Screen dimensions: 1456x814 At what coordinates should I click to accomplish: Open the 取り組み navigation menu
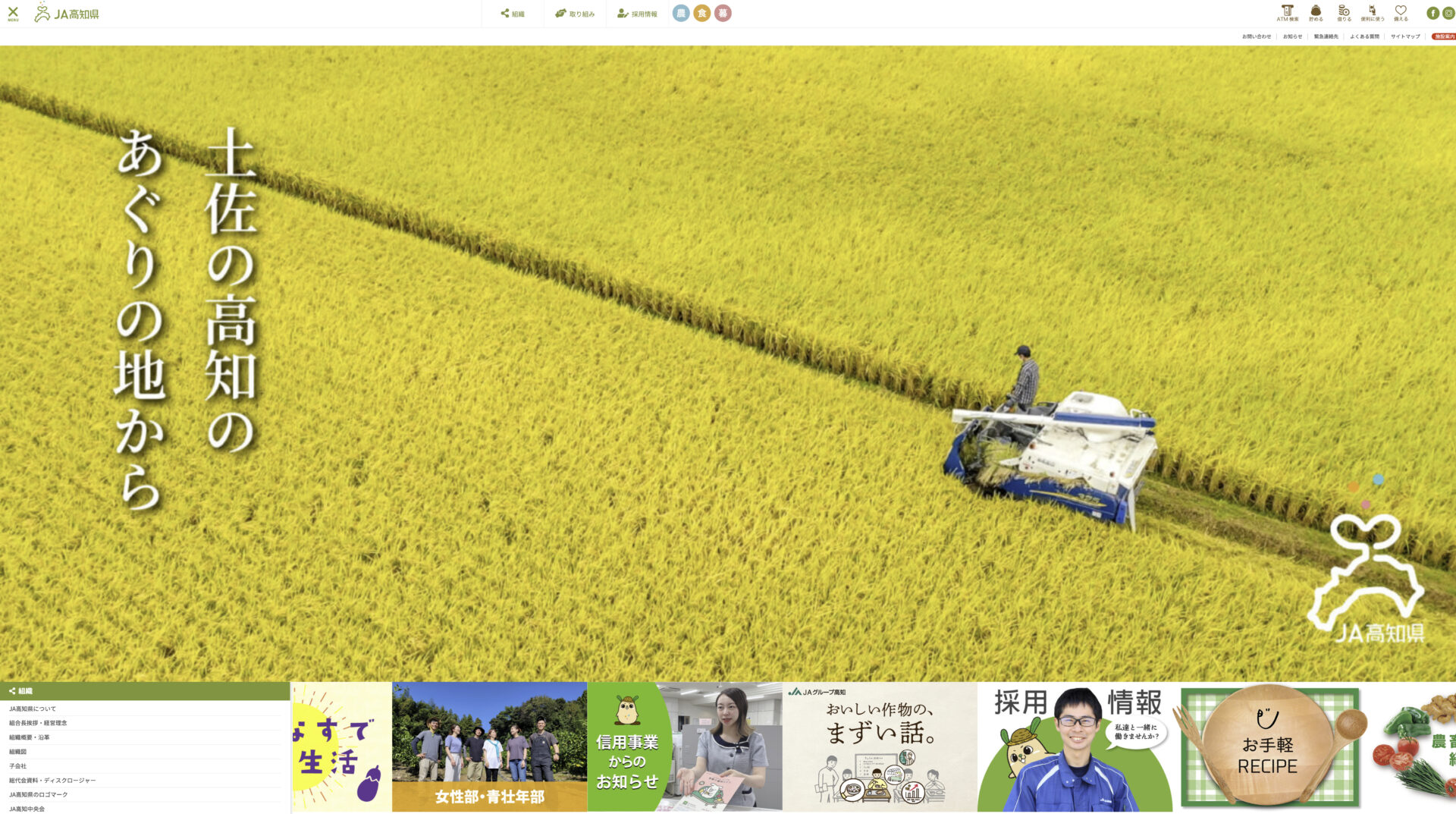pos(575,14)
